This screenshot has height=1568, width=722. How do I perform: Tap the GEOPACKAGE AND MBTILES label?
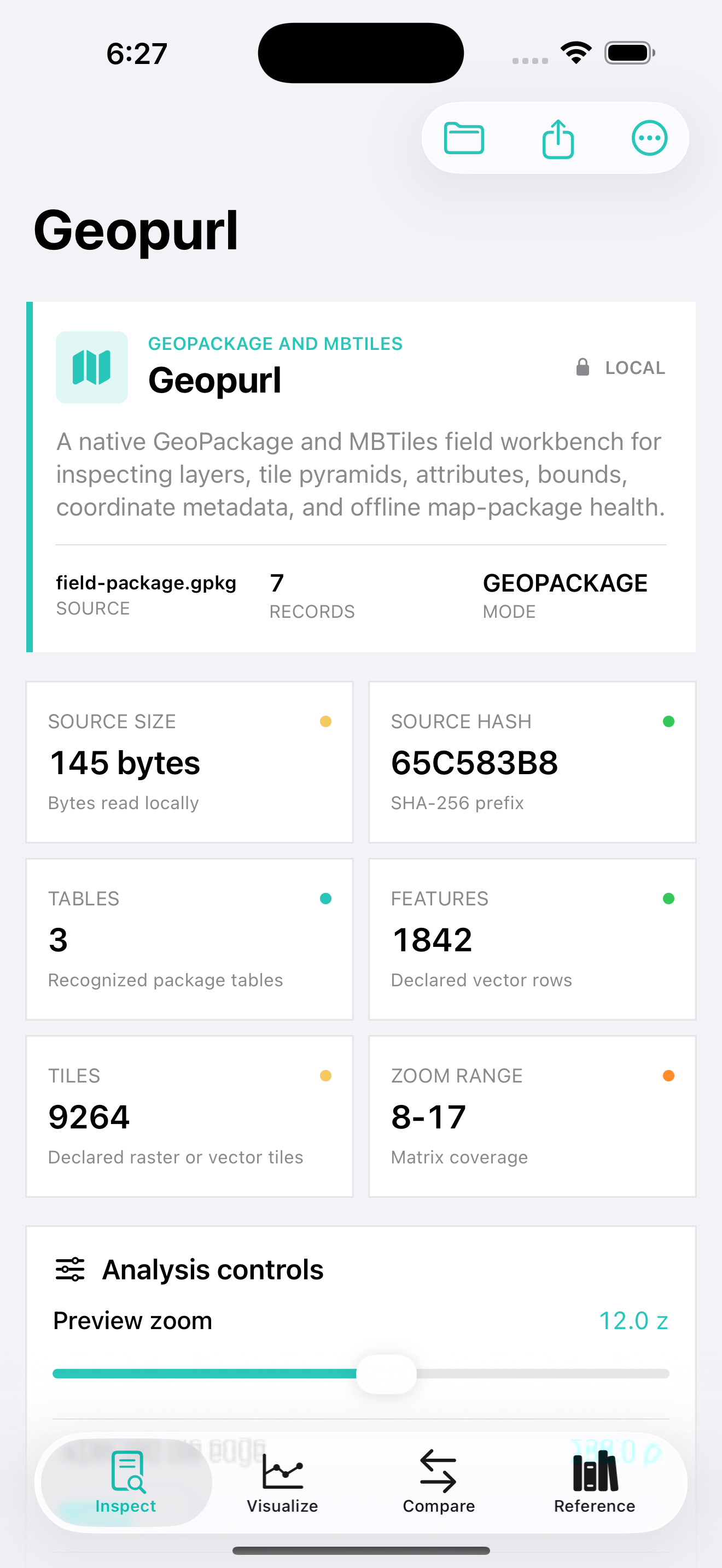275,344
